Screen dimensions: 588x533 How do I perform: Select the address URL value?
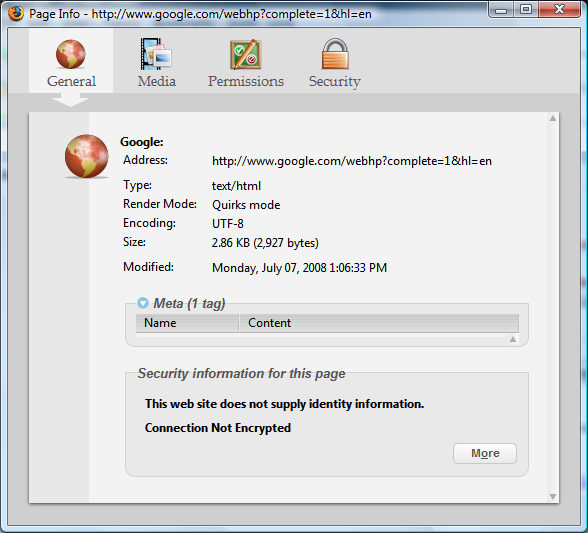point(352,161)
